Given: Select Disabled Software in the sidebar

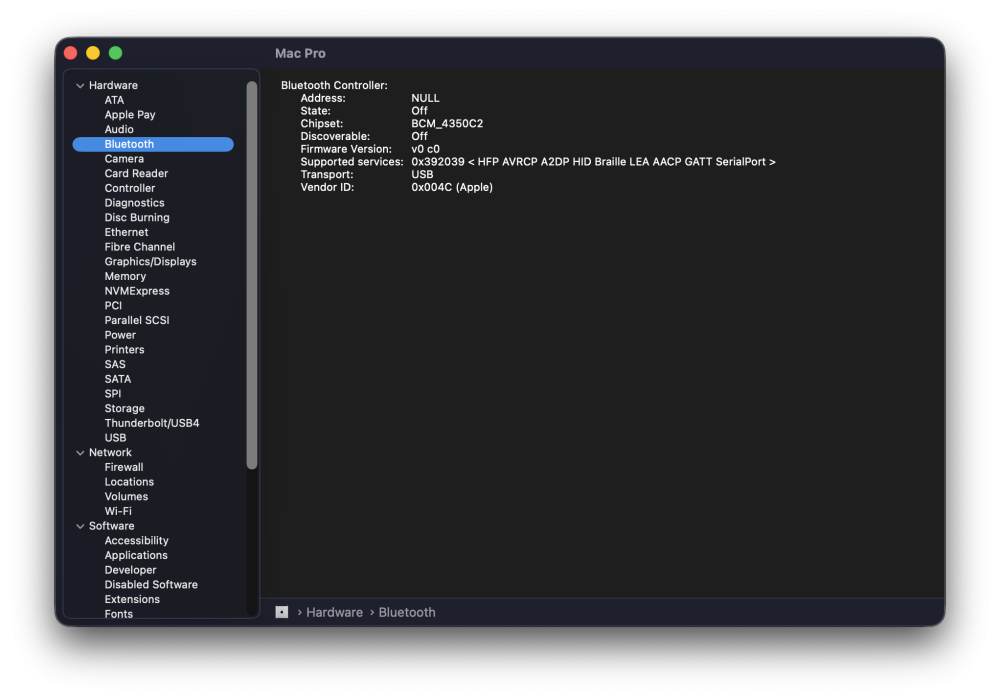Looking at the screenshot, I should [151, 584].
